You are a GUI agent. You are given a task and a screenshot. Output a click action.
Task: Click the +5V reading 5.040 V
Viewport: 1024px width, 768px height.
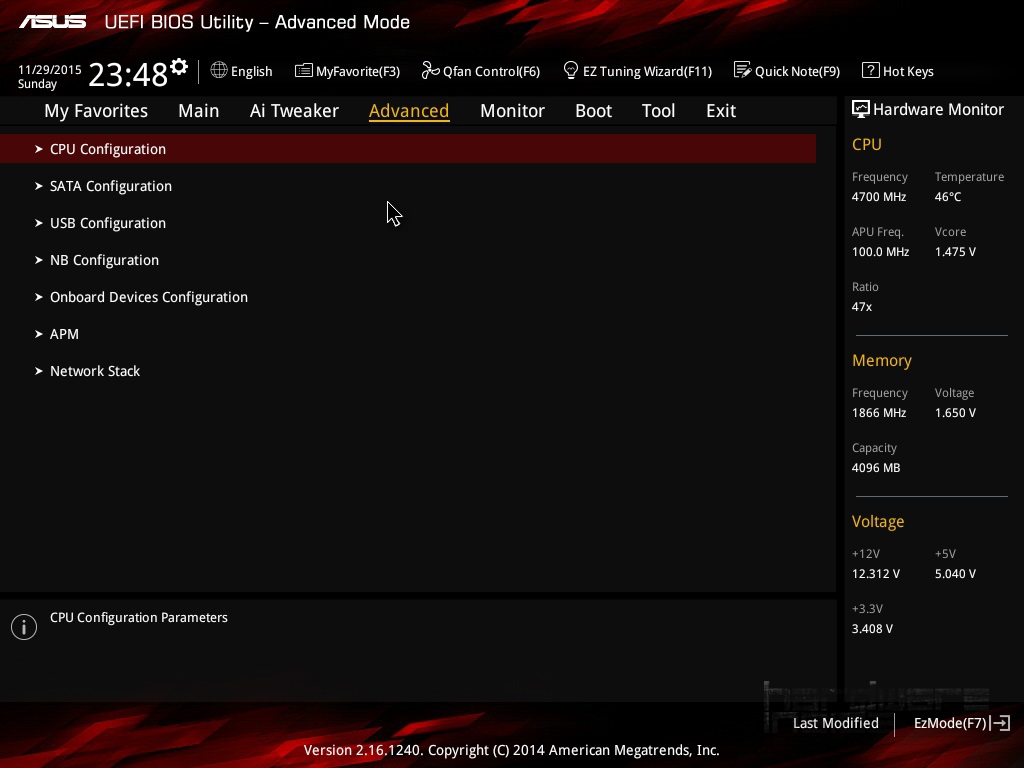[955, 573]
